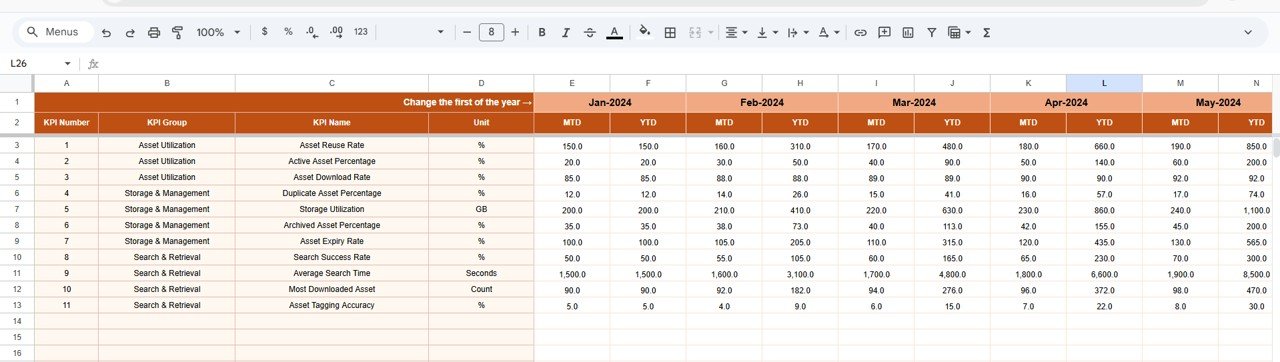Select column A header
This screenshot has width=1280, height=362.
pos(66,83)
